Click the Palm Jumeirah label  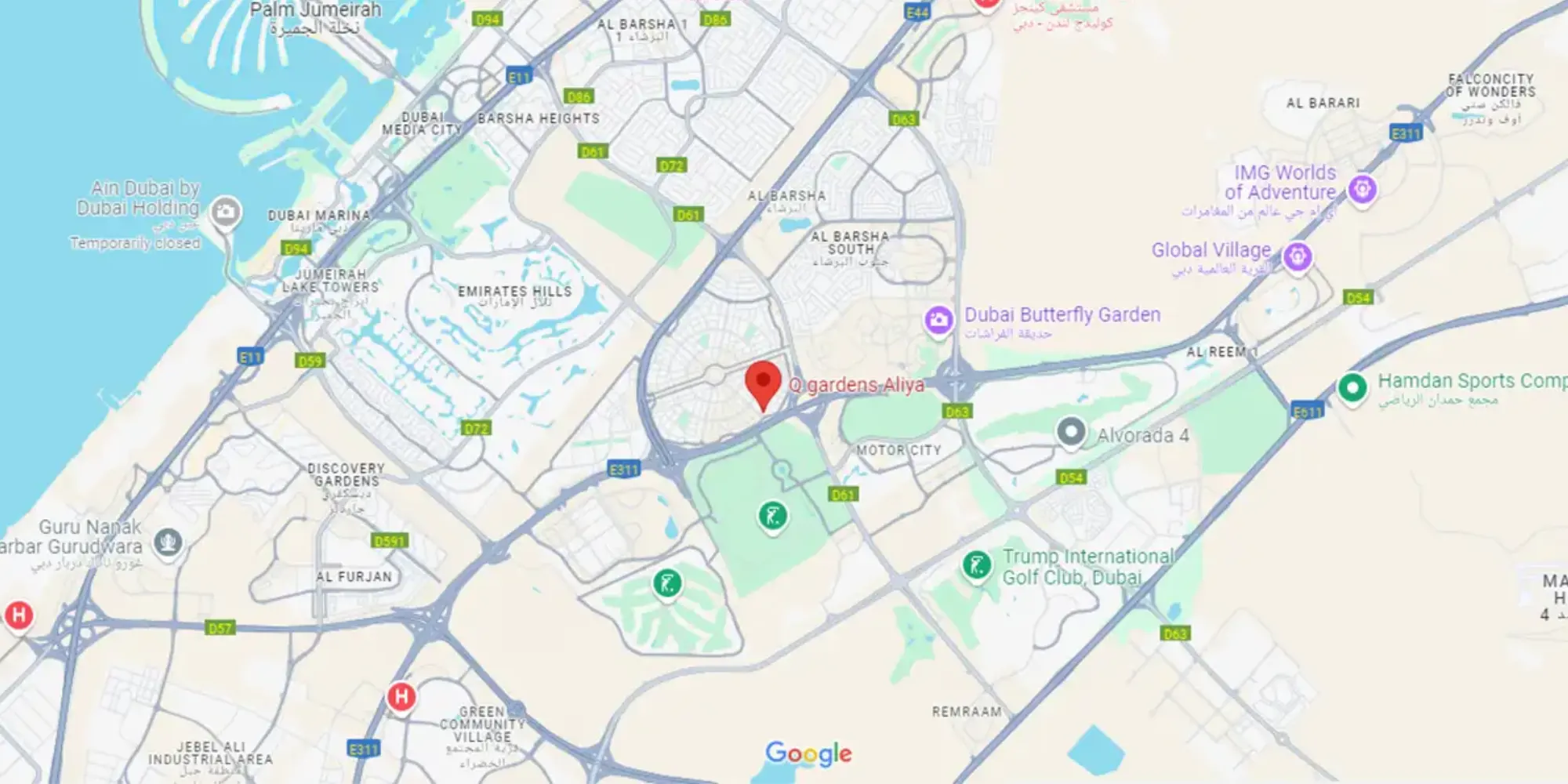pos(315,10)
